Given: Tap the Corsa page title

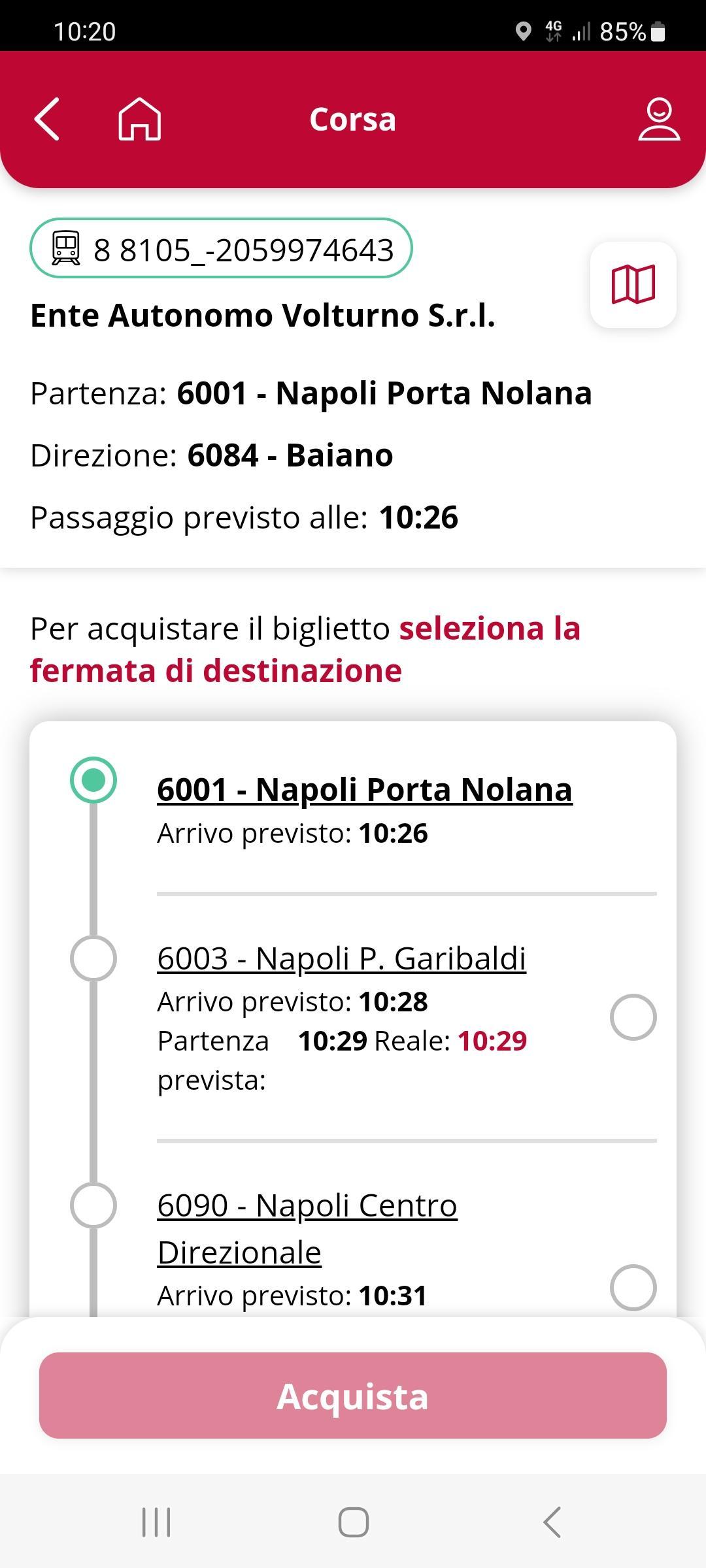Looking at the screenshot, I should click(x=352, y=120).
